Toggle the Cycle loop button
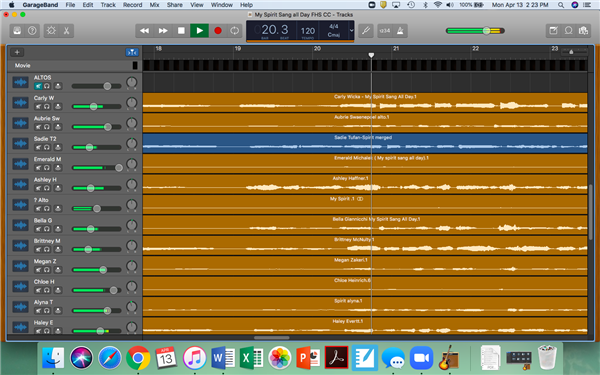The image size is (600, 375). pos(235,31)
